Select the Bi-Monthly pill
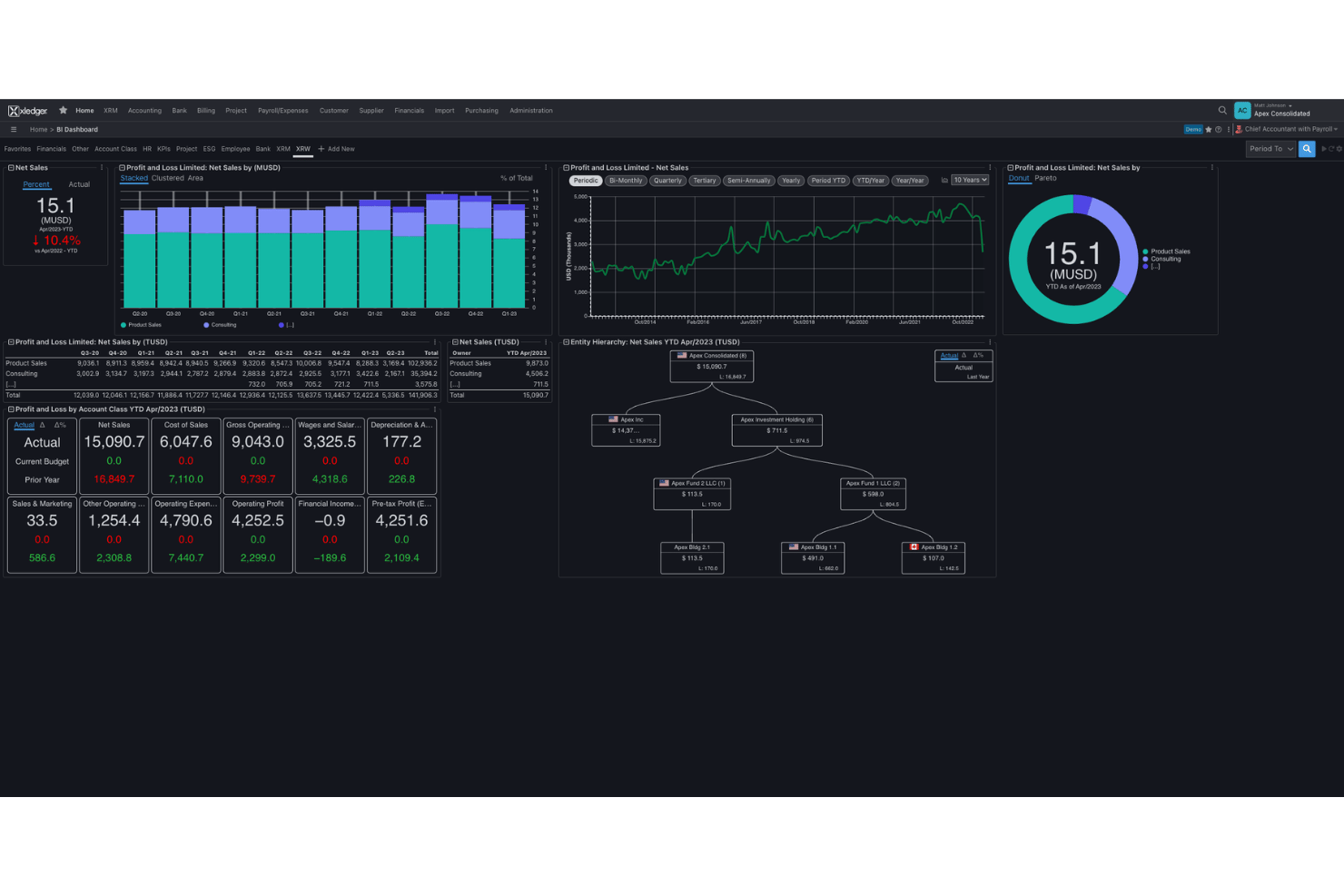This screenshot has height=896, width=1344. pos(626,181)
